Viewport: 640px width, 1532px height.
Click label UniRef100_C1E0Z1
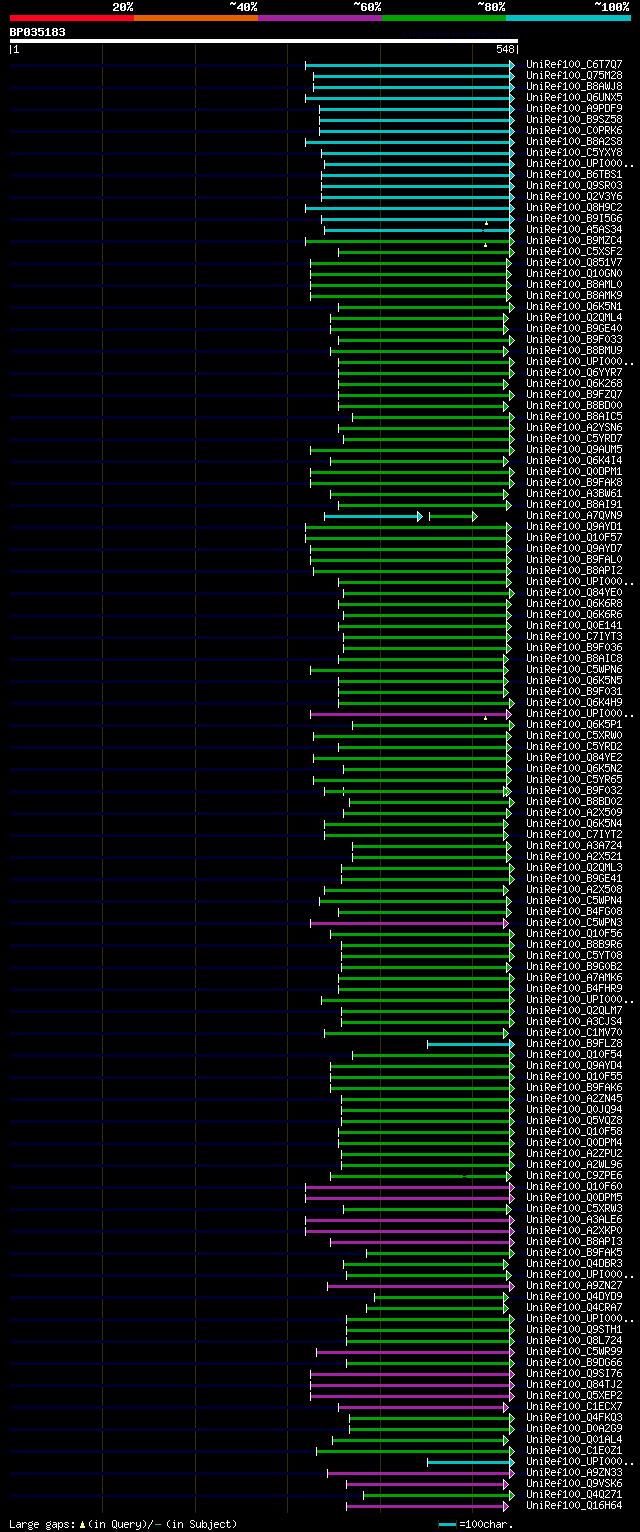click(574, 1450)
